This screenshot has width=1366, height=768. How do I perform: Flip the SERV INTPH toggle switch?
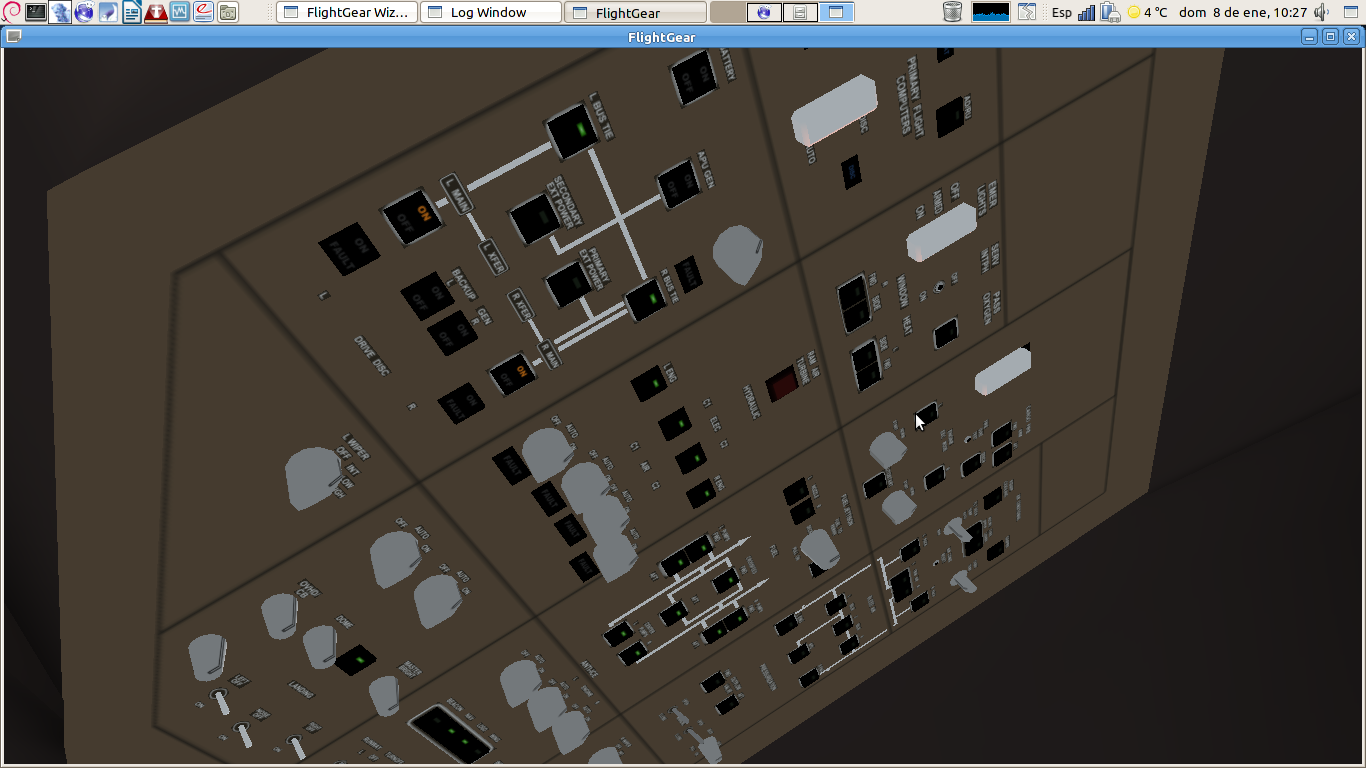coord(938,288)
